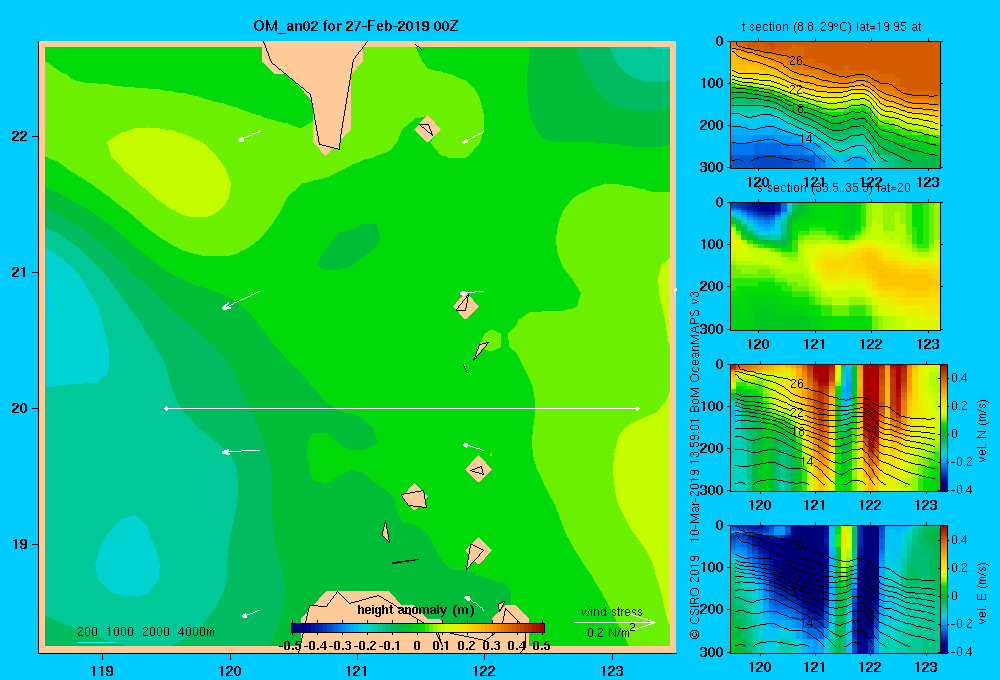The image size is (1000, 680).
Task: Click the northward velocity section panel
Action: [x=835, y=427]
